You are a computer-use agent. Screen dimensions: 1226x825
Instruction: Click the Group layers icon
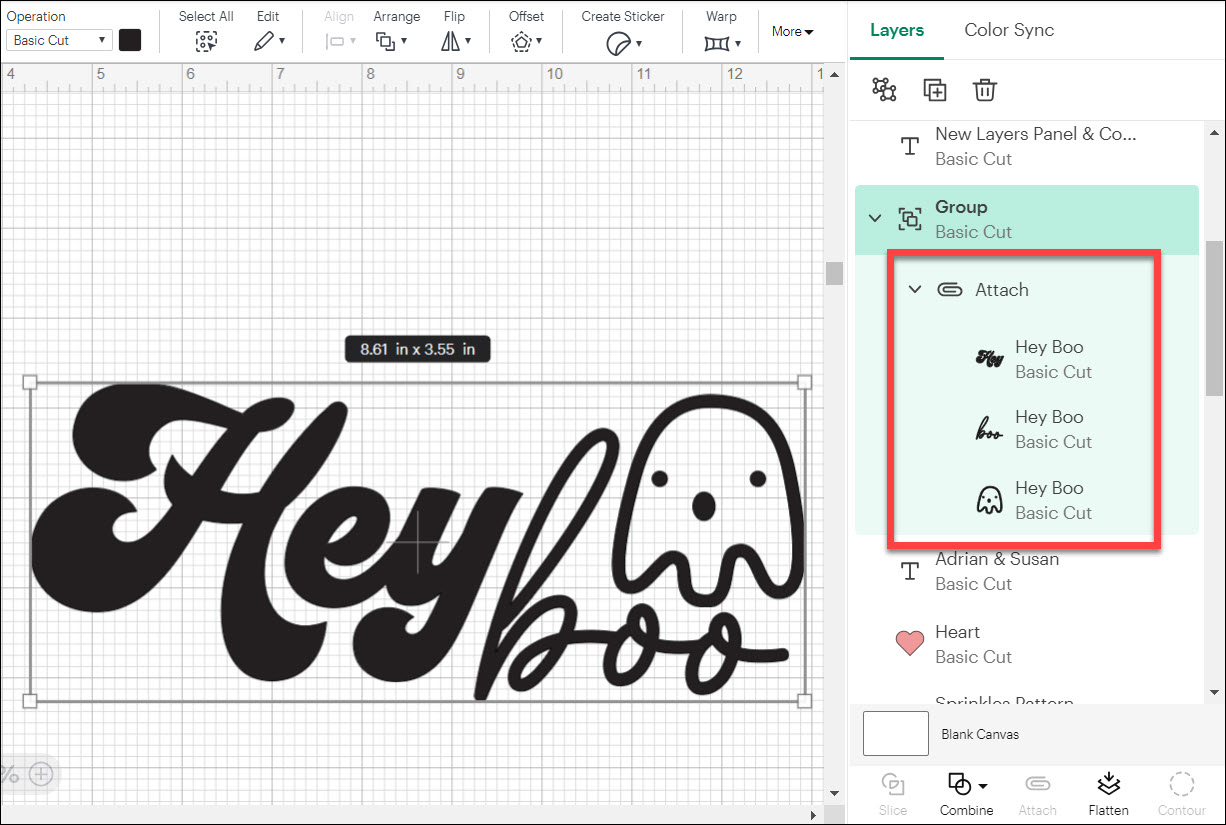pyautogui.click(x=884, y=90)
